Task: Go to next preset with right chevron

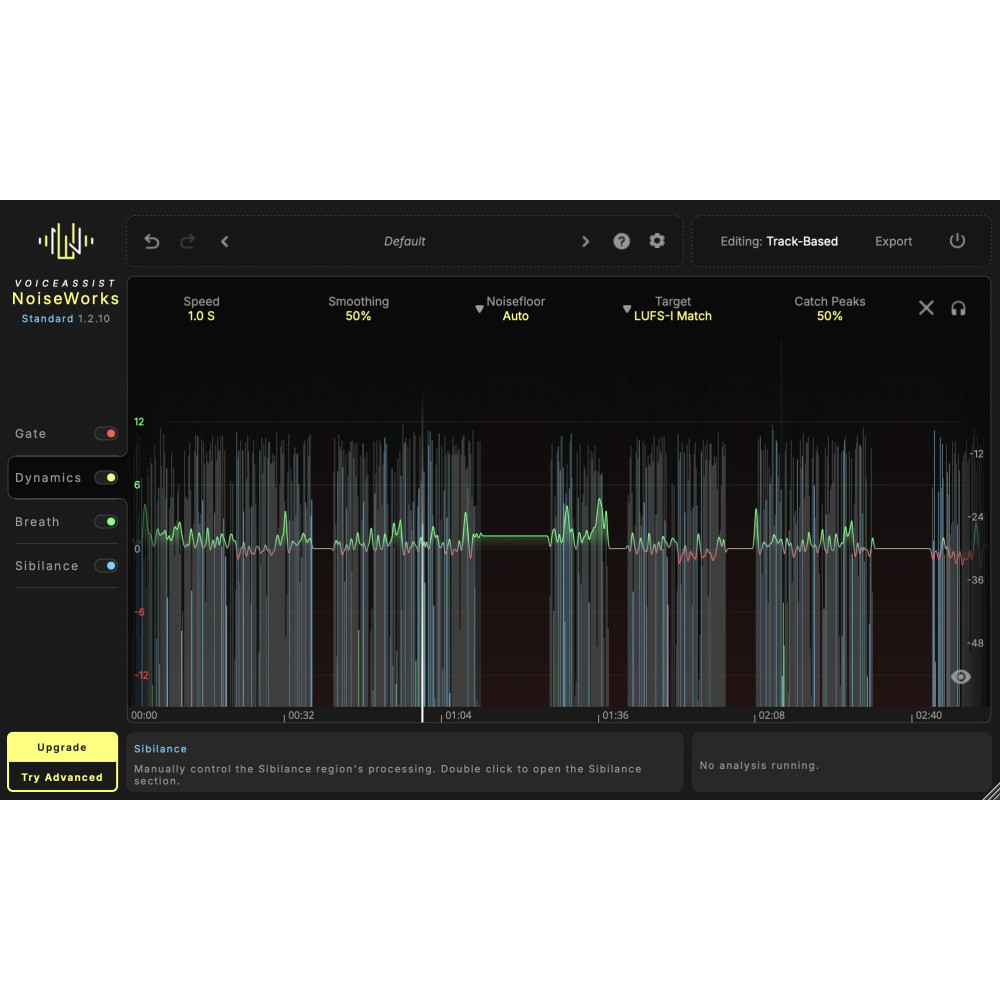Action: coord(585,242)
